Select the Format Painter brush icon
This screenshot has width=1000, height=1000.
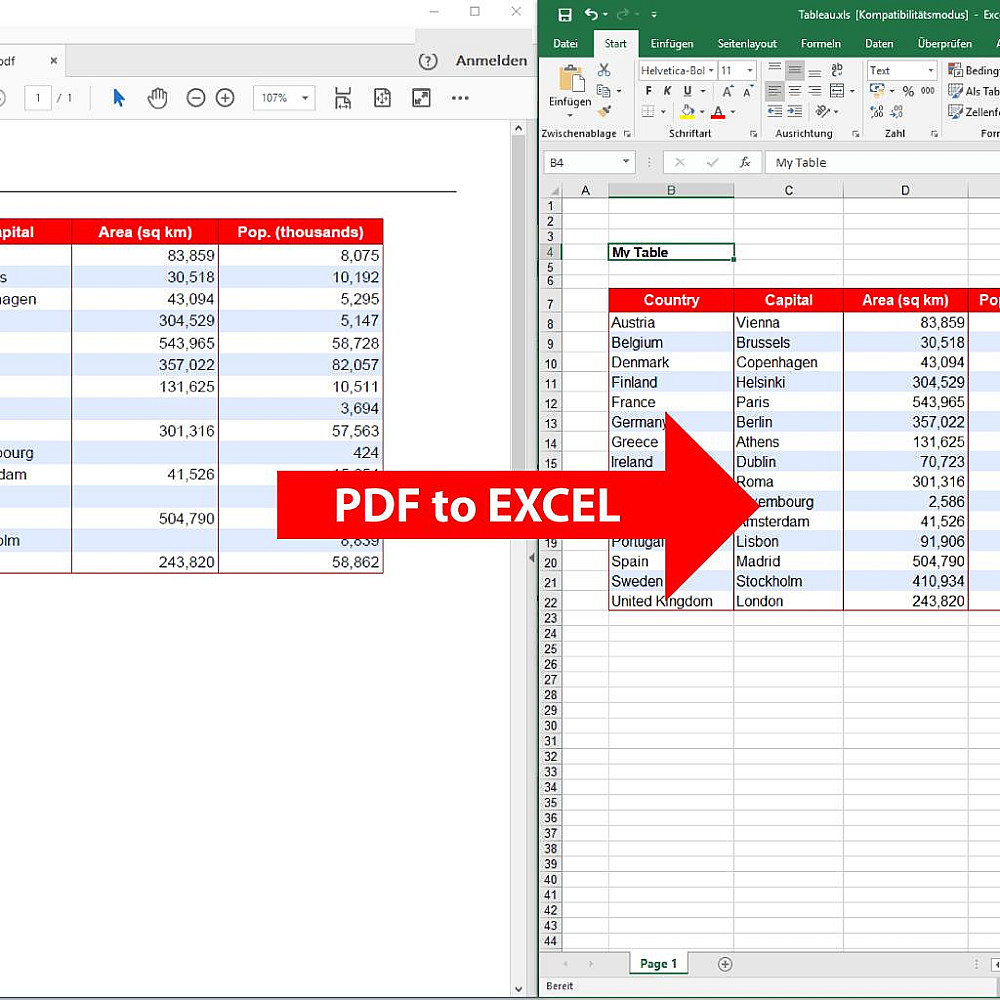tap(604, 112)
